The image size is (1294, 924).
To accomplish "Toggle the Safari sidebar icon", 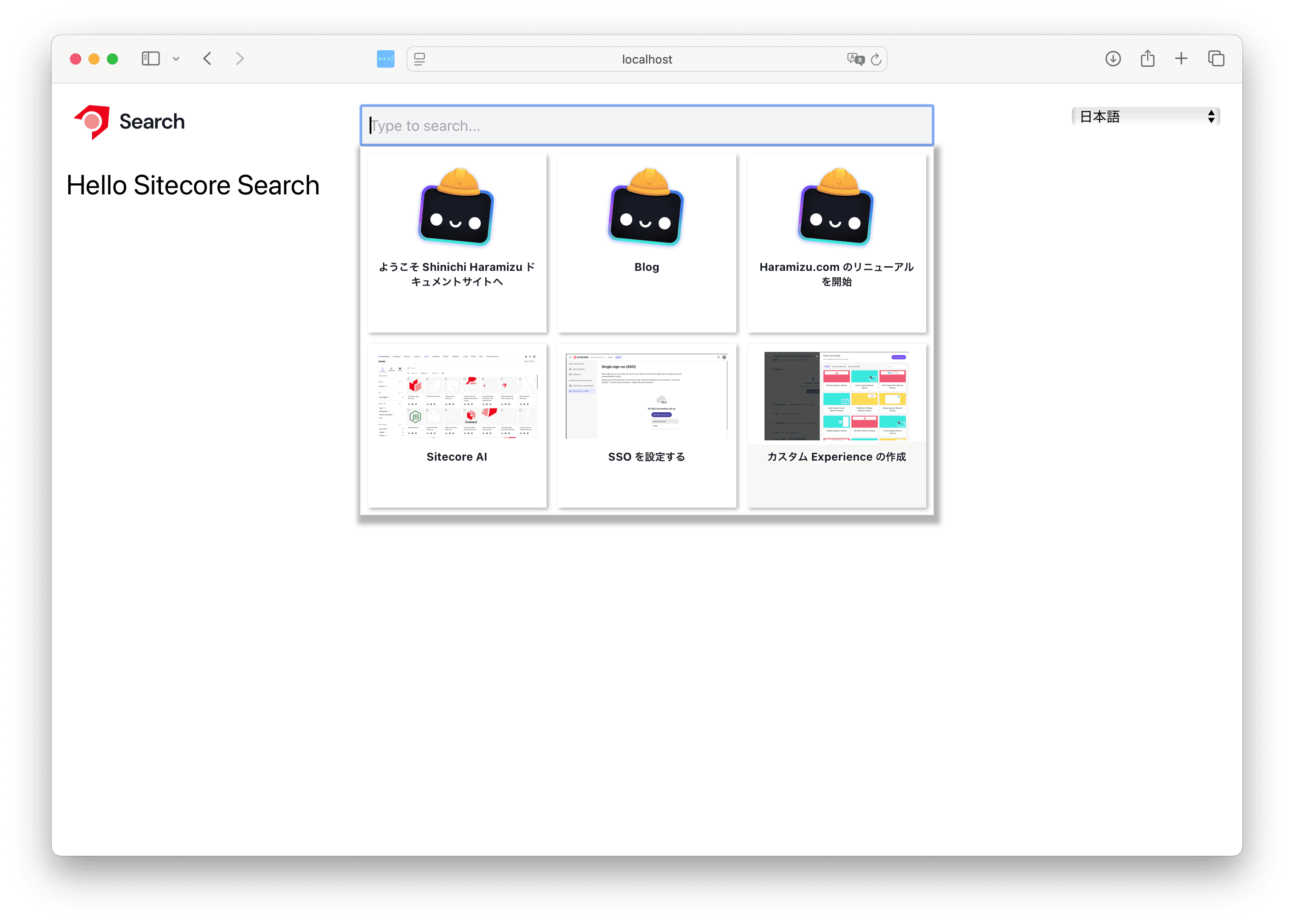I will pyautogui.click(x=150, y=58).
